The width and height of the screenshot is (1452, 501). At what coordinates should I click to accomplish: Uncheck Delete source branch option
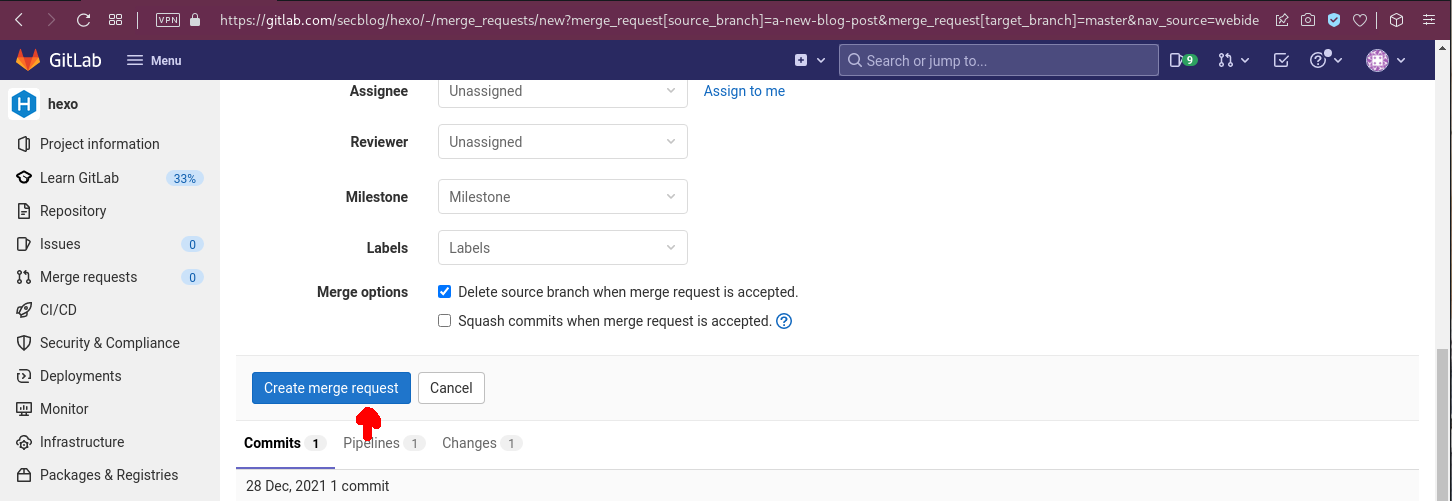445,292
